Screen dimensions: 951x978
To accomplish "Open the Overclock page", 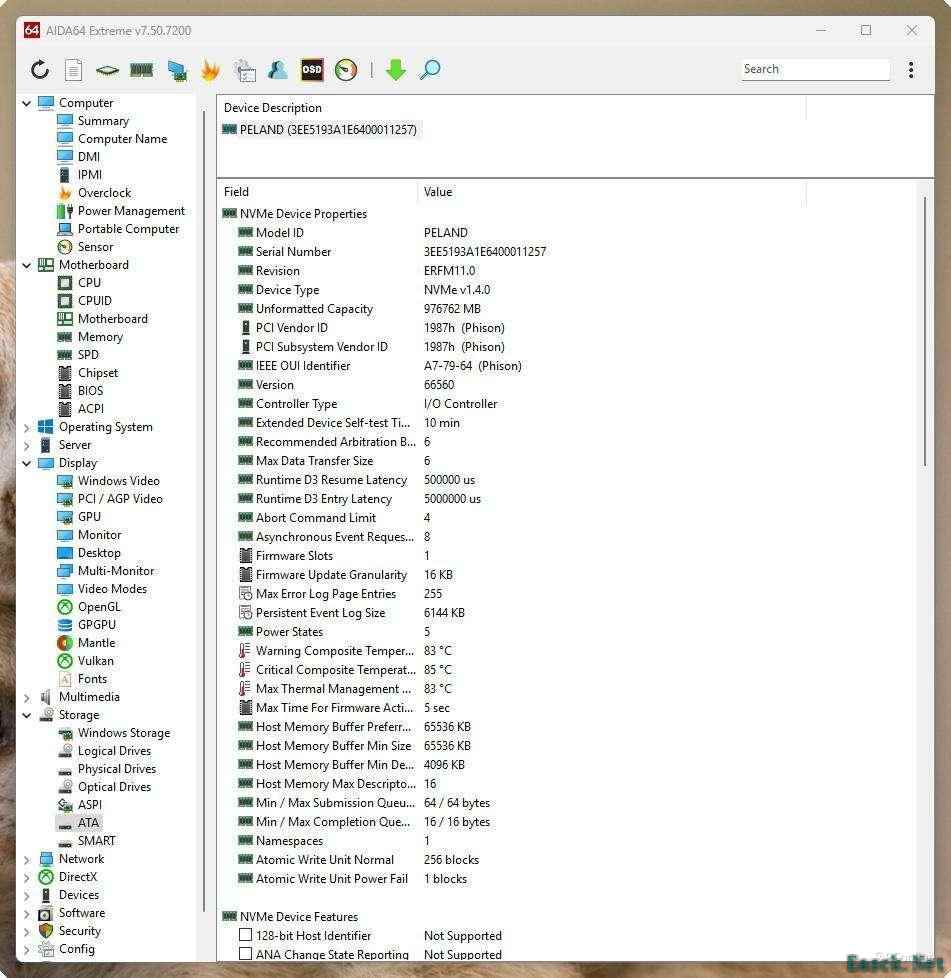I will pos(104,193).
